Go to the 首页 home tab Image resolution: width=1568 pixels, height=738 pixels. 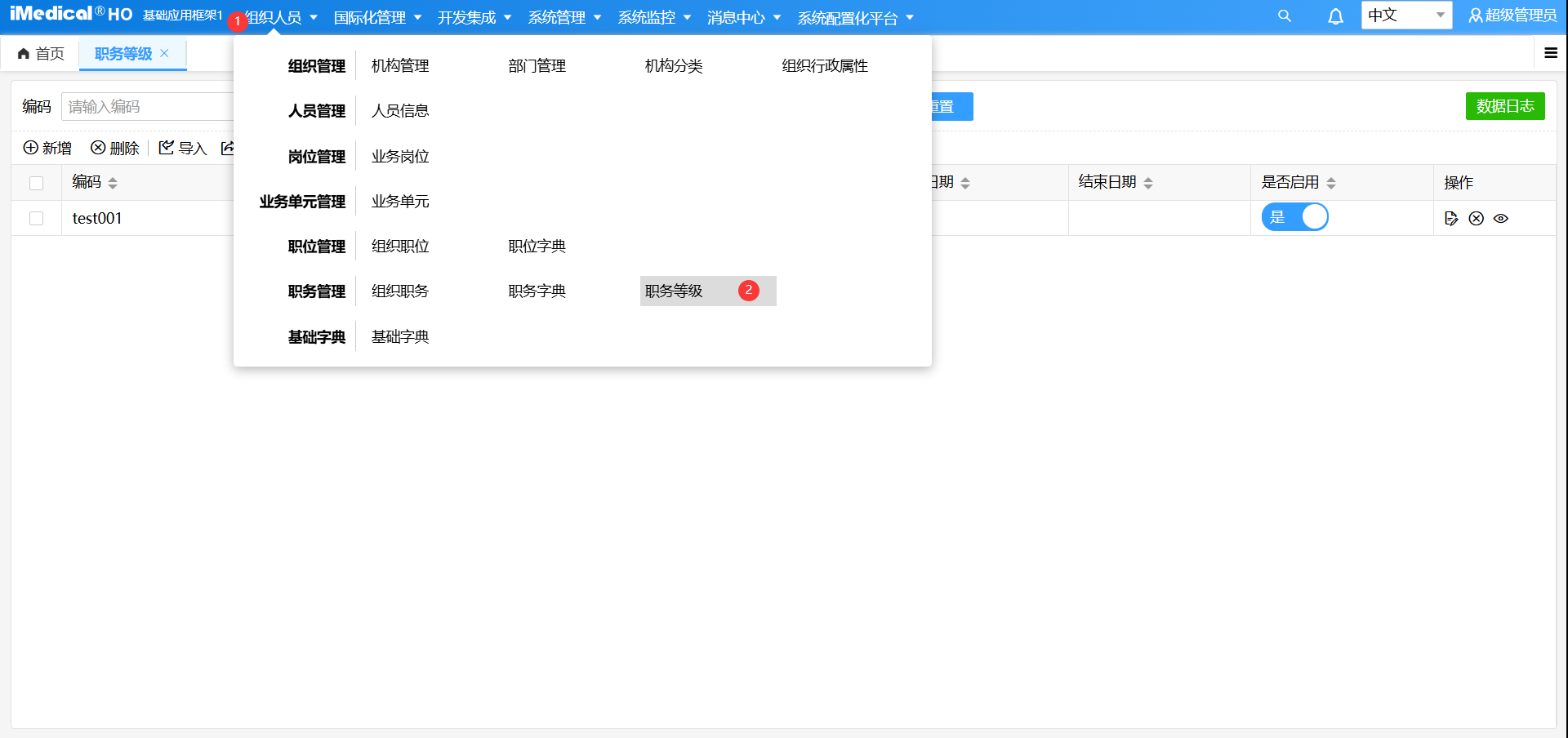(41, 53)
